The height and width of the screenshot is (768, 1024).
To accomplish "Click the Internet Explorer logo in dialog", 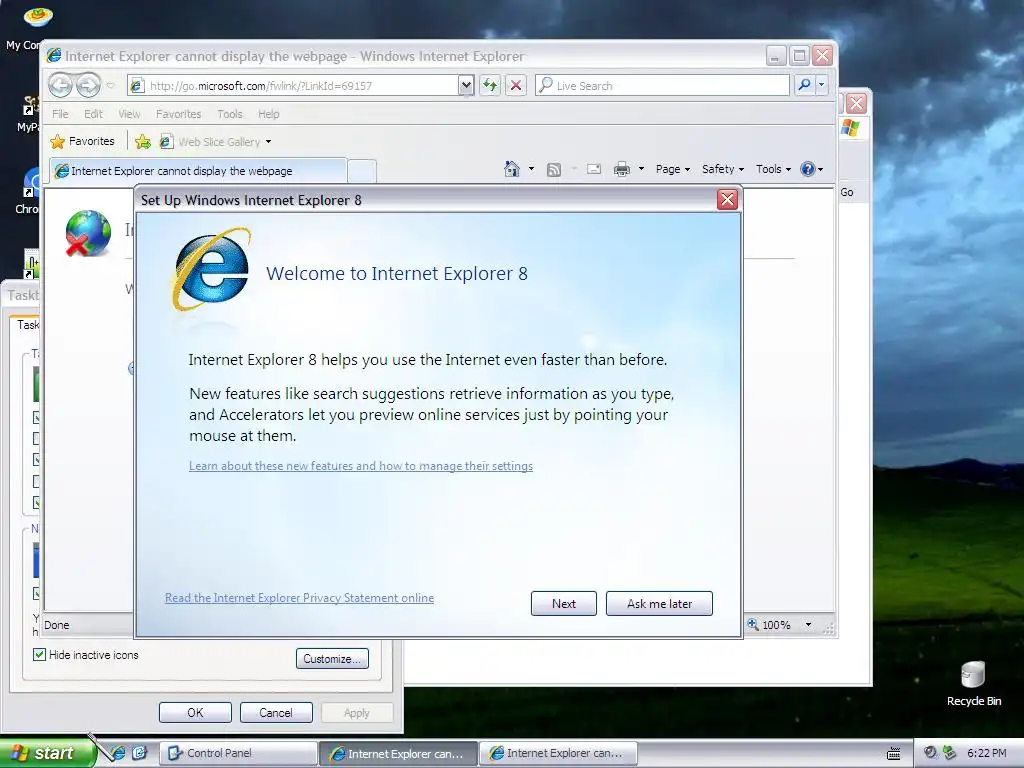I will coord(212,269).
